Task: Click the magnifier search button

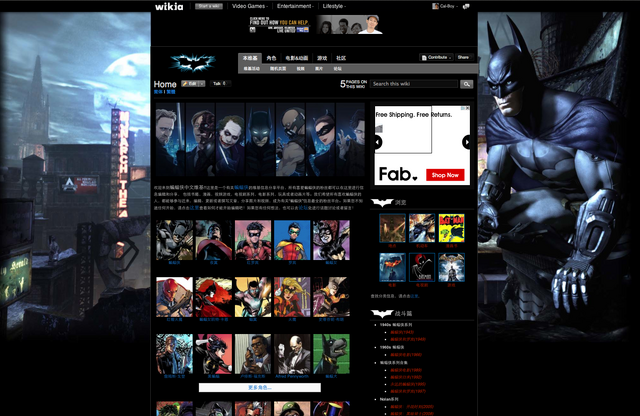Action: [467, 84]
